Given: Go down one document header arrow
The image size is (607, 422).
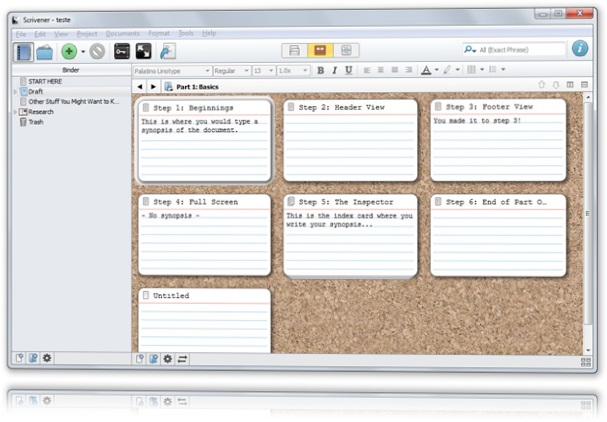Looking at the screenshot, I should 556,85.
